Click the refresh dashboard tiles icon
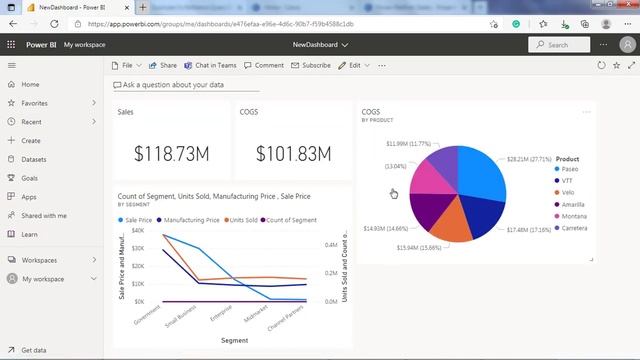This screenshot has width=640, height=360. point(601,65)
